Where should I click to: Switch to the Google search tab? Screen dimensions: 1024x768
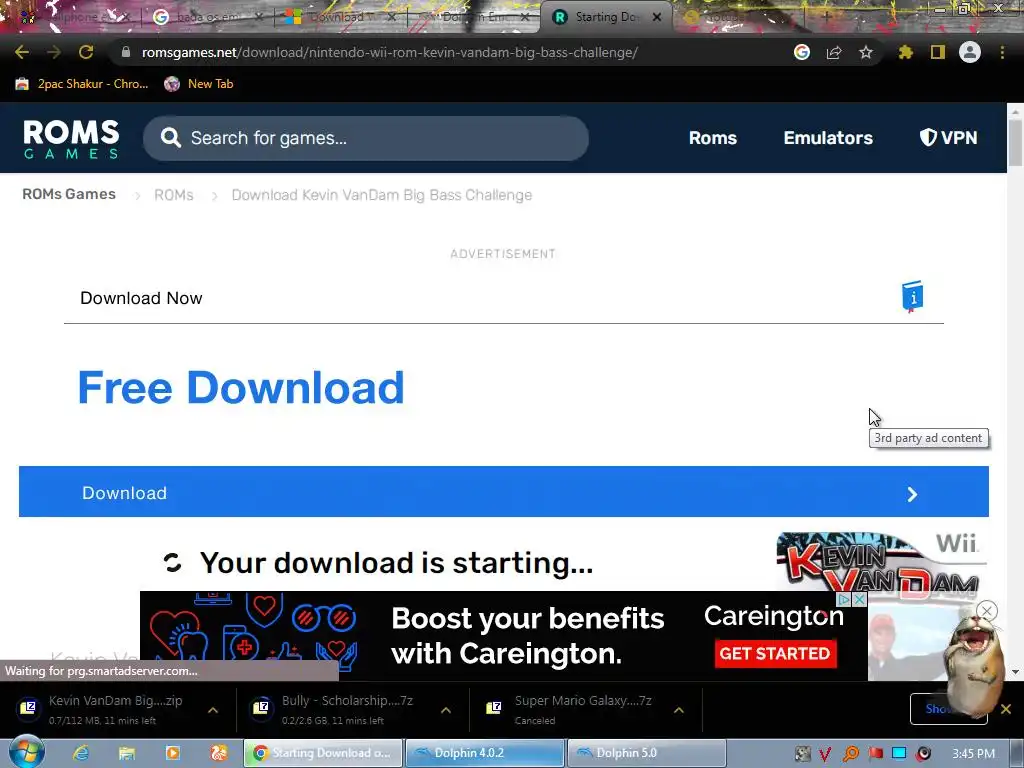point(207,17)
